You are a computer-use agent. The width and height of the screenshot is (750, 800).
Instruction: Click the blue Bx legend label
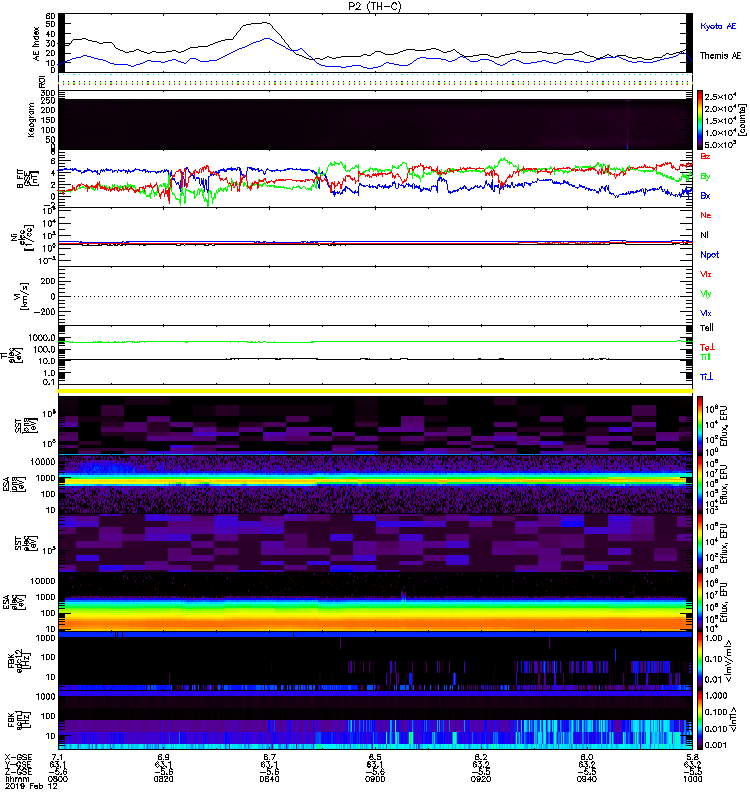pos(705,195)
